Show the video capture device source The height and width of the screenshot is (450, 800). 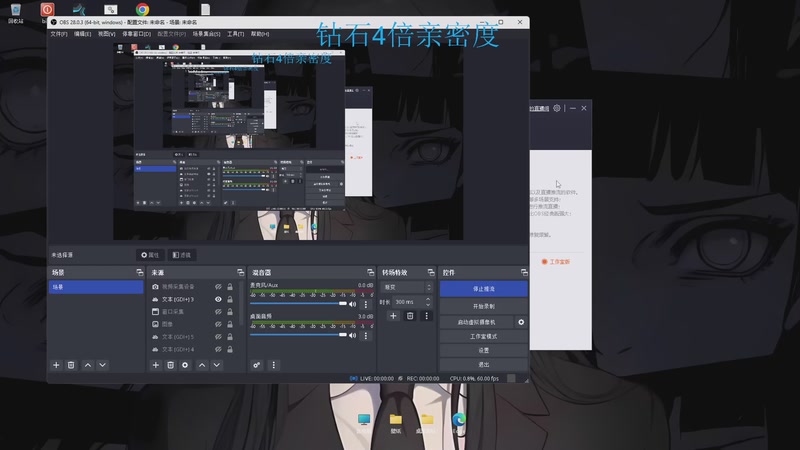(x=218, y=287)
